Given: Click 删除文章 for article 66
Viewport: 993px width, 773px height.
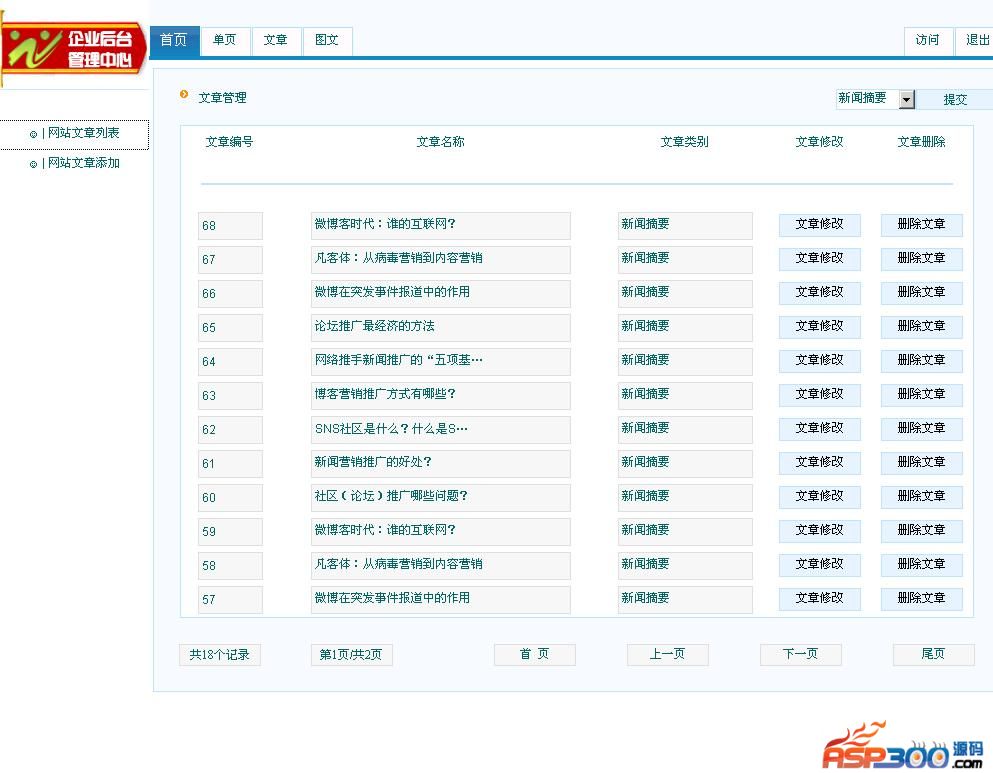Looking at the screenshot, I should click(x=921, y=293).
